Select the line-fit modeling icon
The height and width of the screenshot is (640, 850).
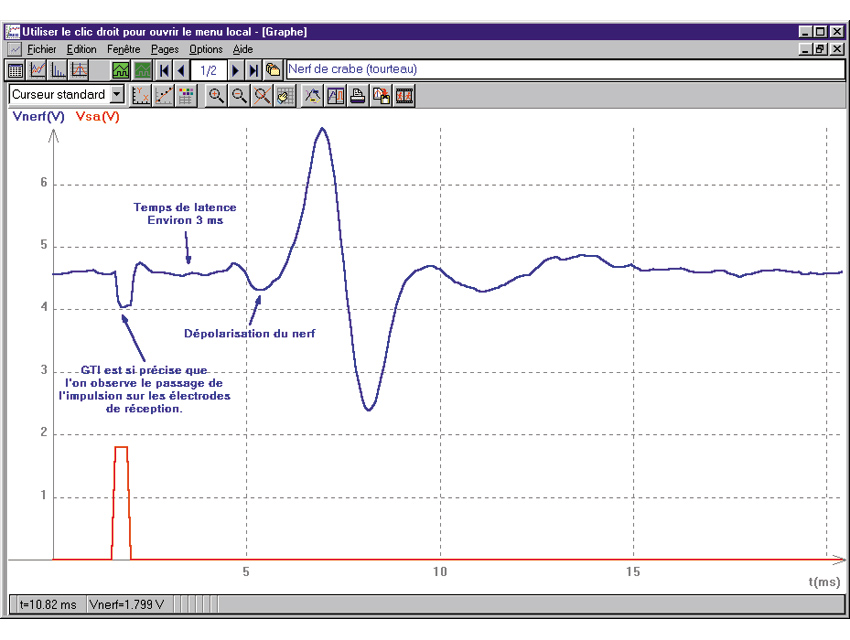[x=163, y=96]
